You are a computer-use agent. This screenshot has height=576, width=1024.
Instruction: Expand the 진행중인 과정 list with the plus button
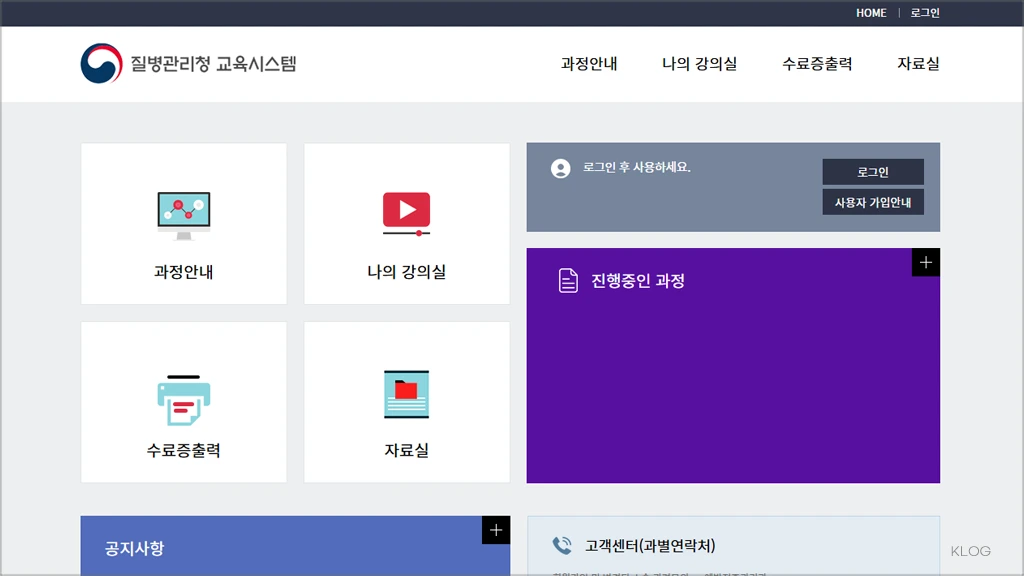926,262
